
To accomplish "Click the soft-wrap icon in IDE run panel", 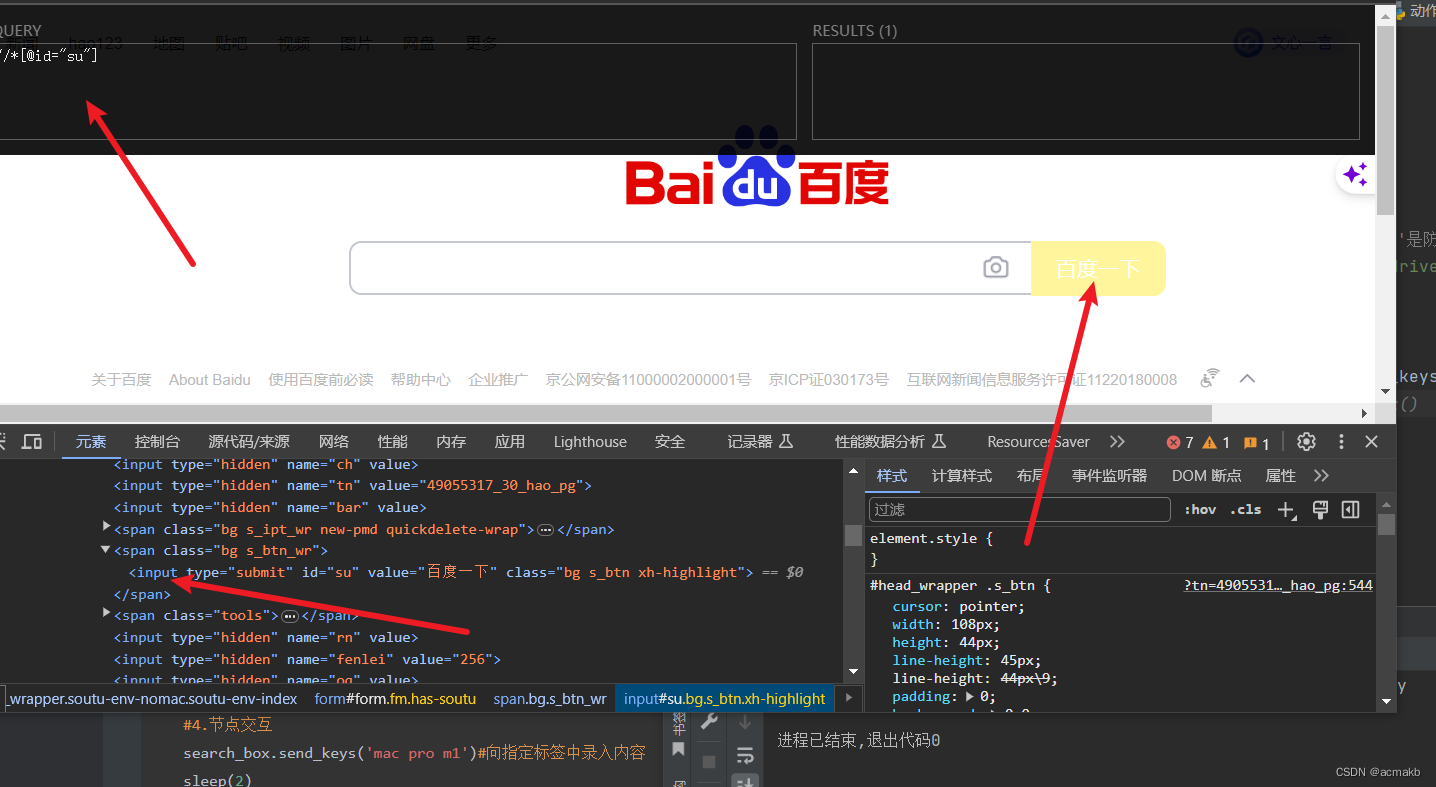I will [745, 756].
